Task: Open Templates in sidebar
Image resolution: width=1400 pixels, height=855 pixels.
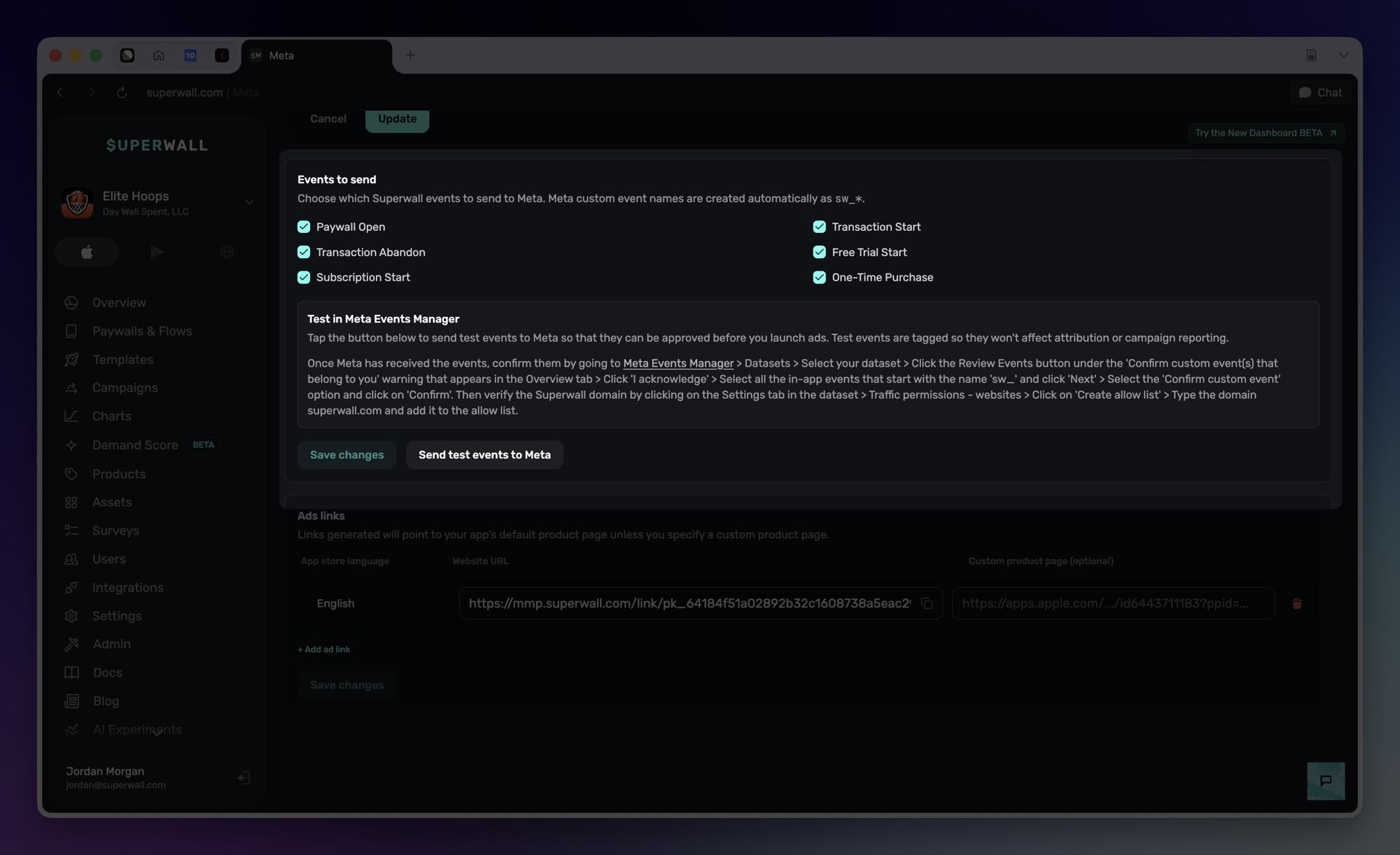Action: coord(122,360)
